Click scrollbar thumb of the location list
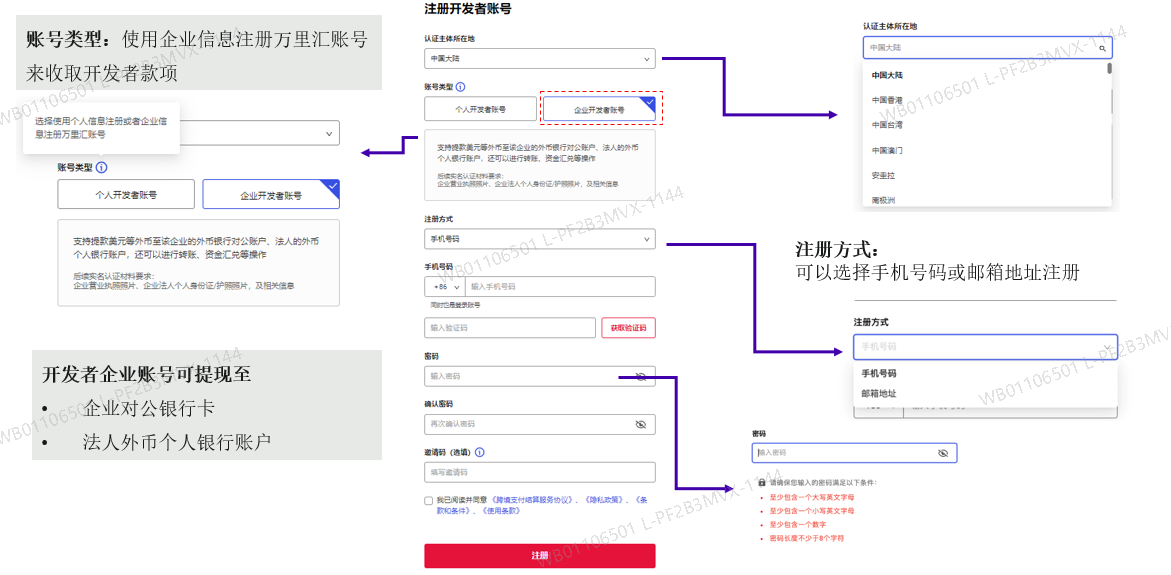Screen dimensions: 1171x575 point(1109,69)
